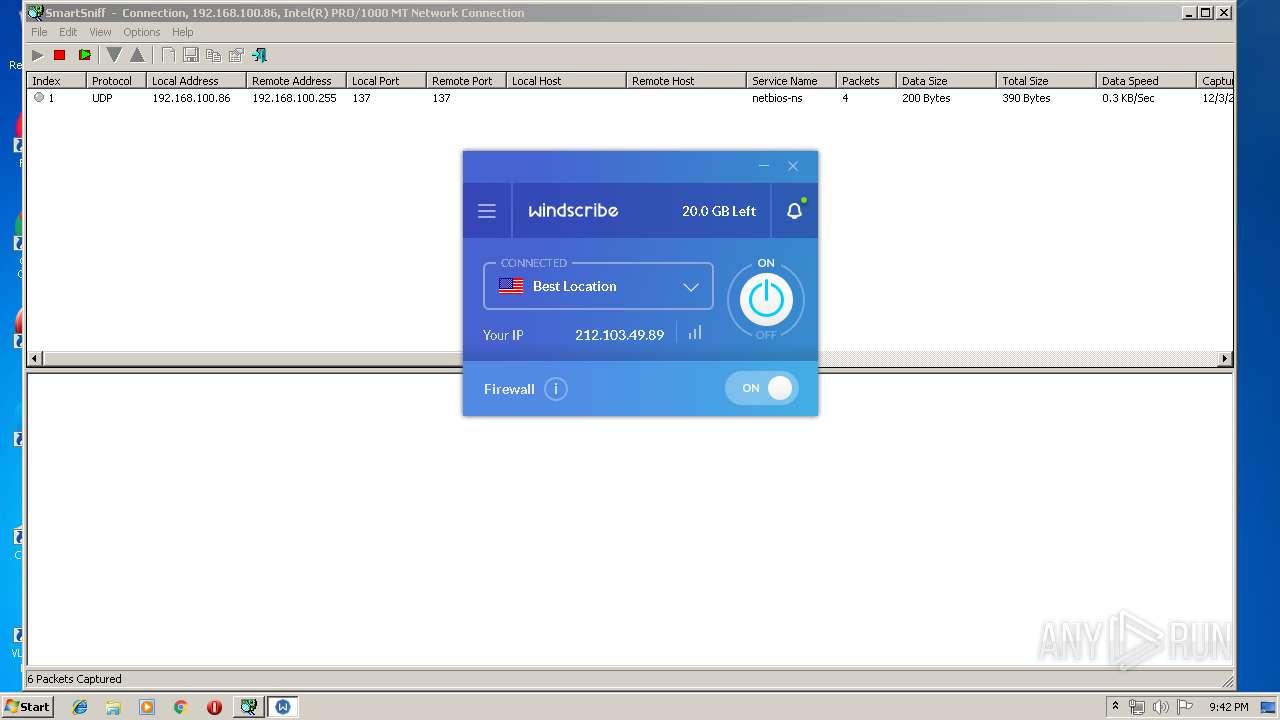Sort by the Remote Address column header
The height and width of the screenshot is (720, 1280).
pyautogui.click(x=296, y=81)
